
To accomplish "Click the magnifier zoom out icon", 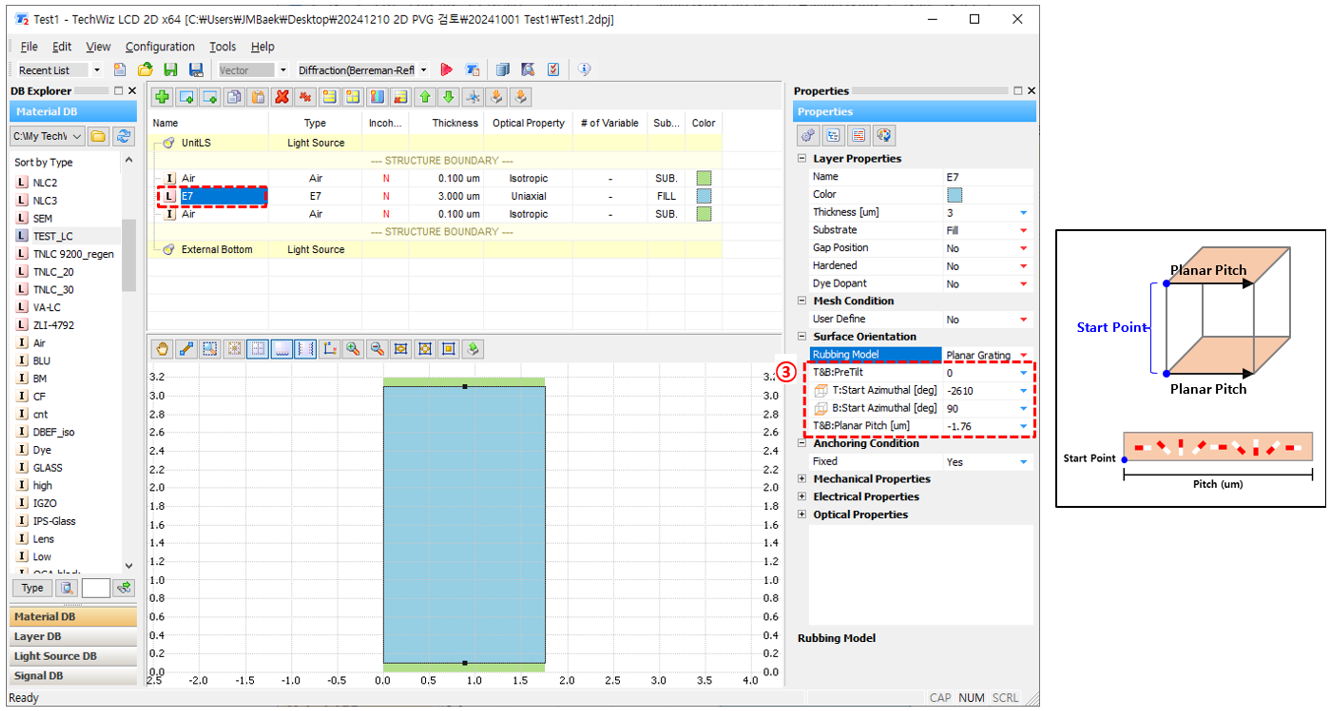I will (377, 349).
